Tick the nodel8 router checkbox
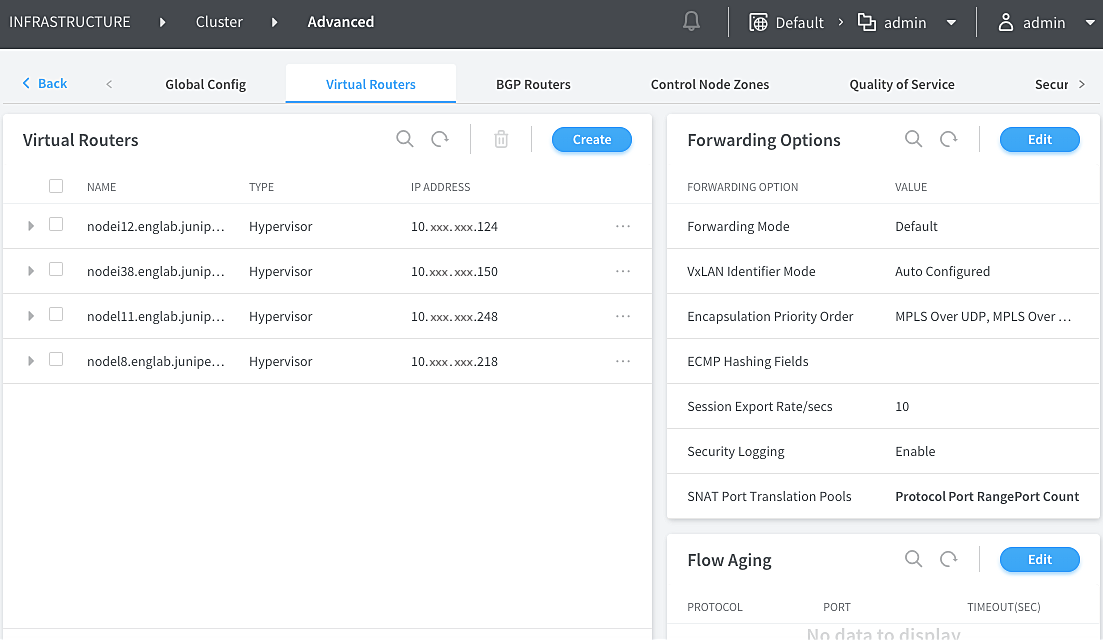The width and height of the screenshot is (1103, 640). (x=56, y=360)
